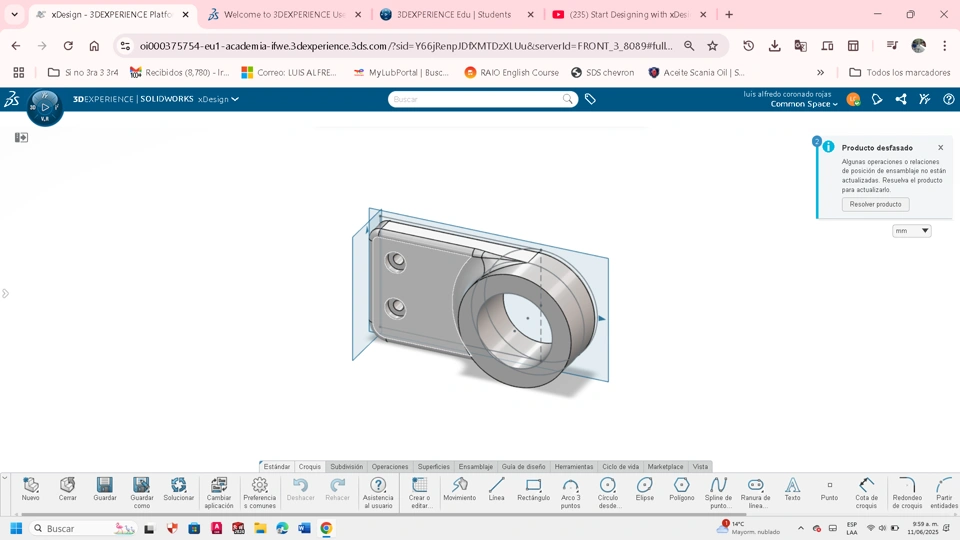Open Todos los marcadores folder
This screenshot has height=540, width=960.
pyautogui.click(x=900, y=72)
